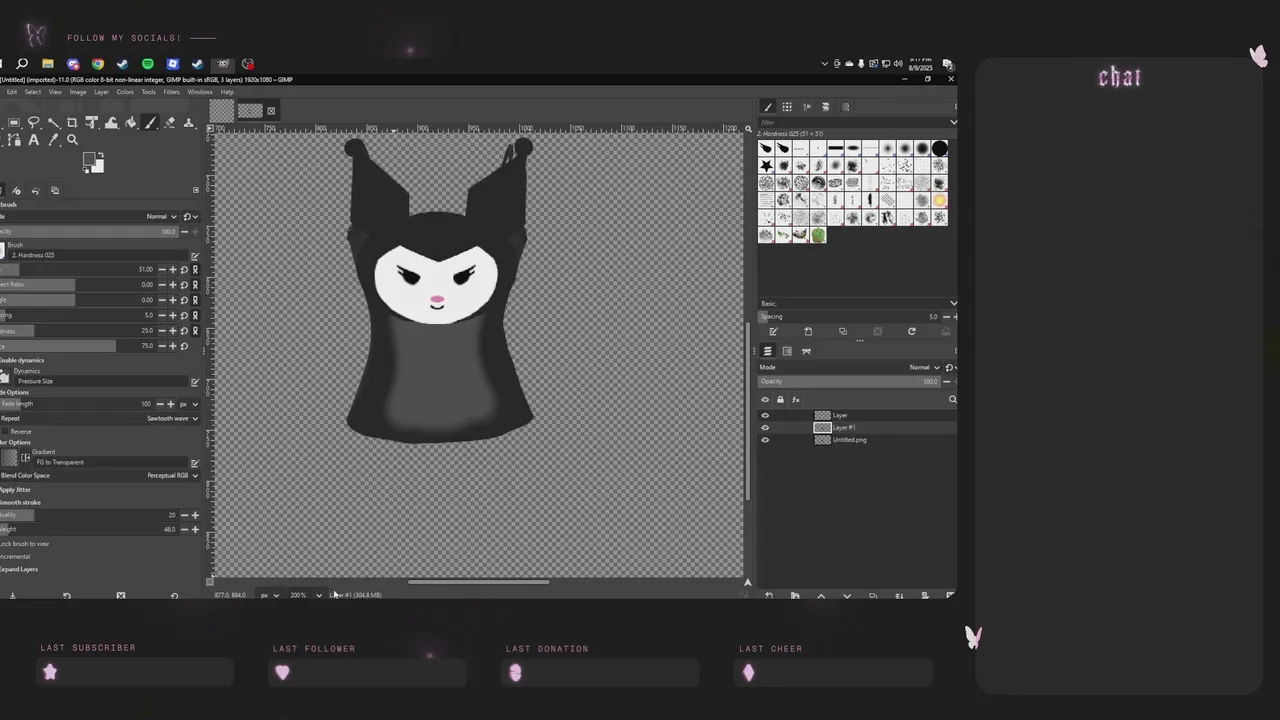Toggle visibility of the top Layer

click(765, 415)
